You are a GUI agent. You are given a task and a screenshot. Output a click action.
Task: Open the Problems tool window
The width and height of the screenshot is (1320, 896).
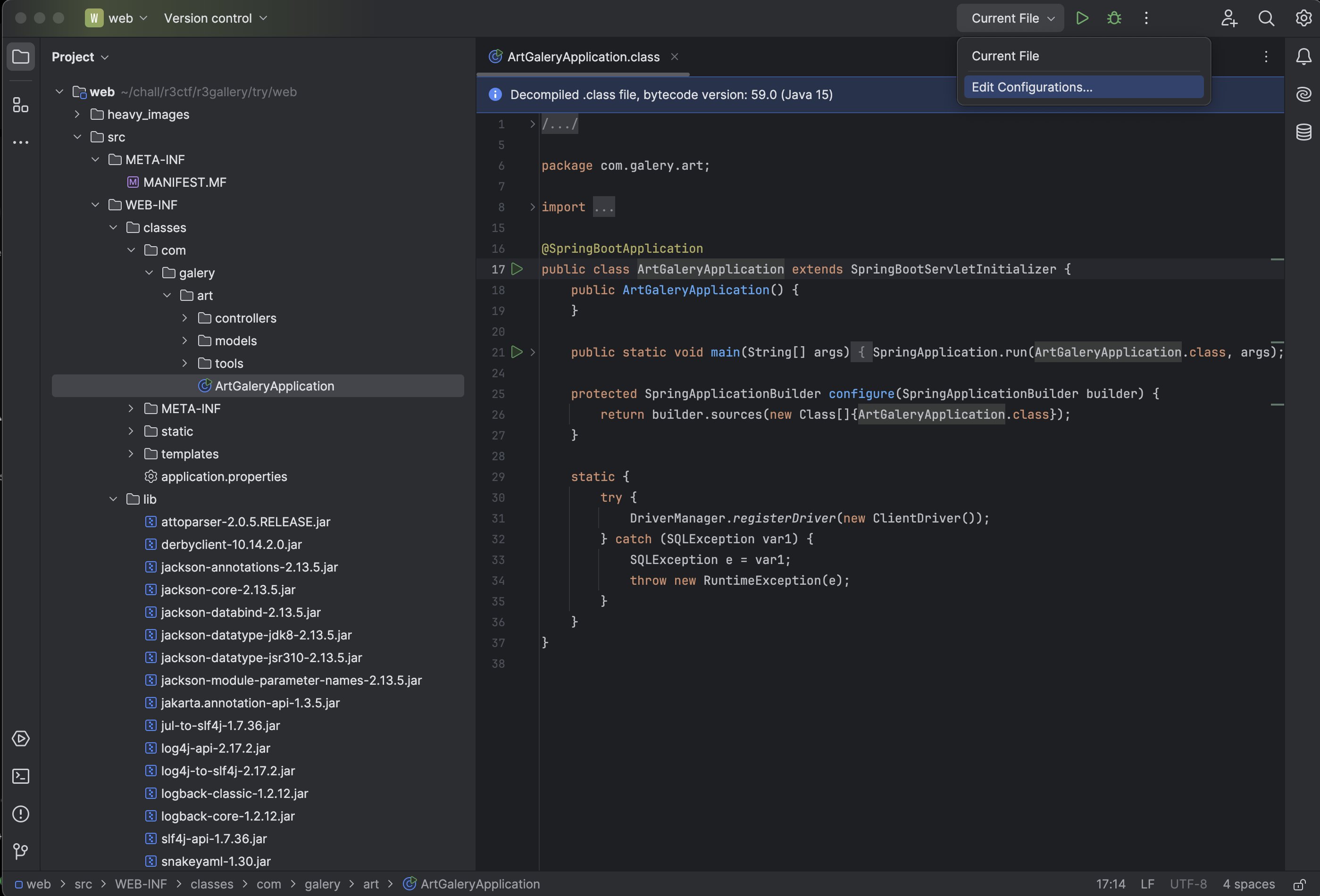tap(20, 813)
